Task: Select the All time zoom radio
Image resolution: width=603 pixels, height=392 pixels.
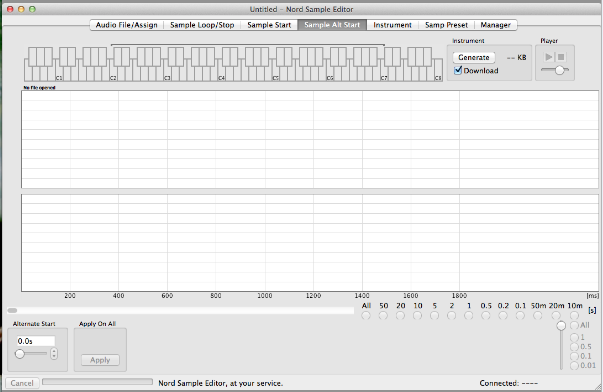Action: (366, 315)
